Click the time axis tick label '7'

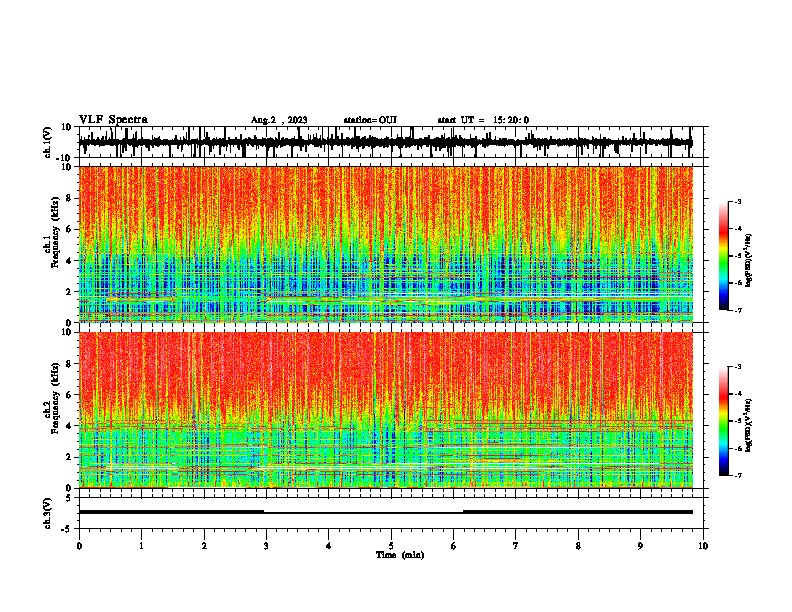pos(516,546)
